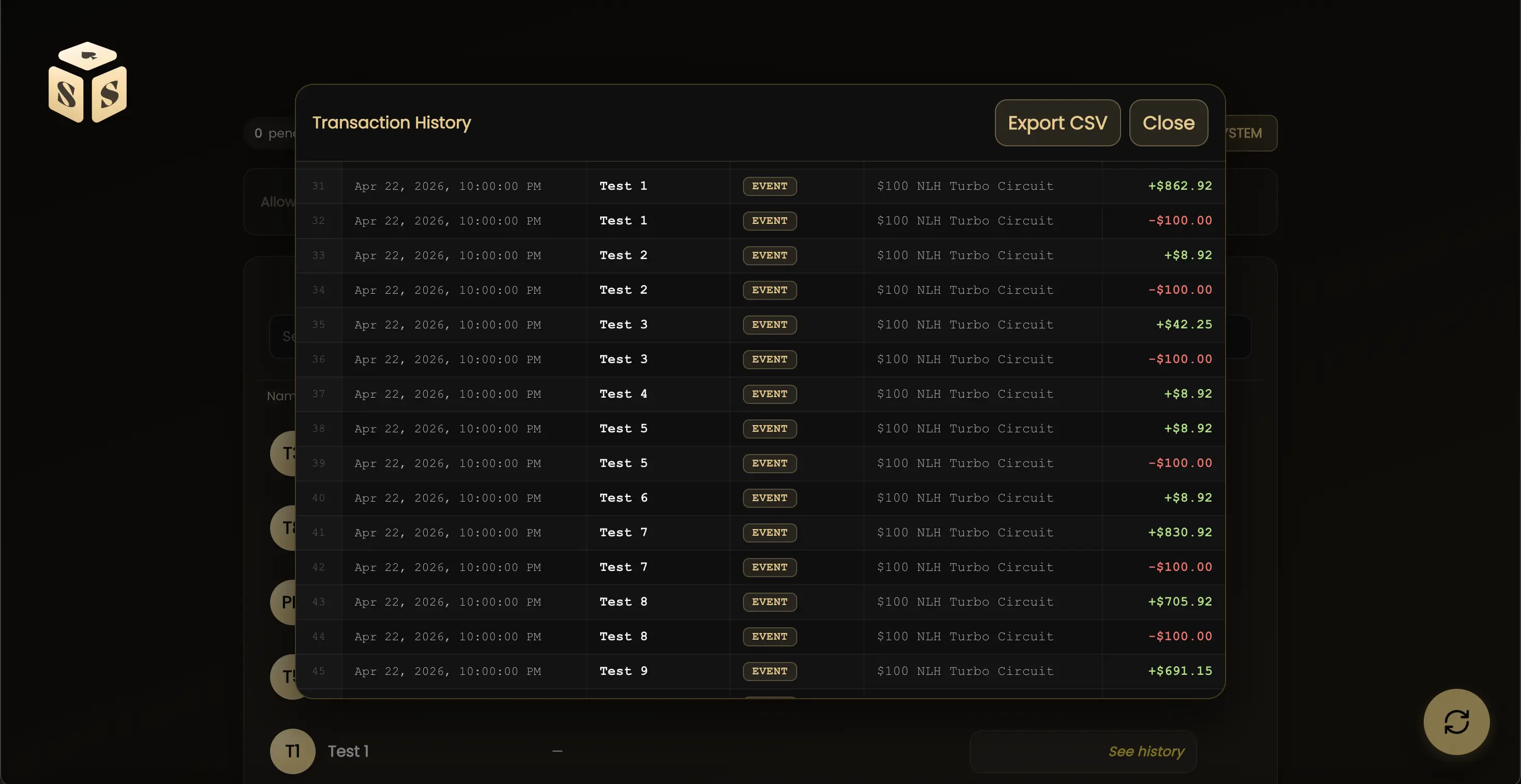Click the -$100.00 amount in row 32

[1180, 221]
